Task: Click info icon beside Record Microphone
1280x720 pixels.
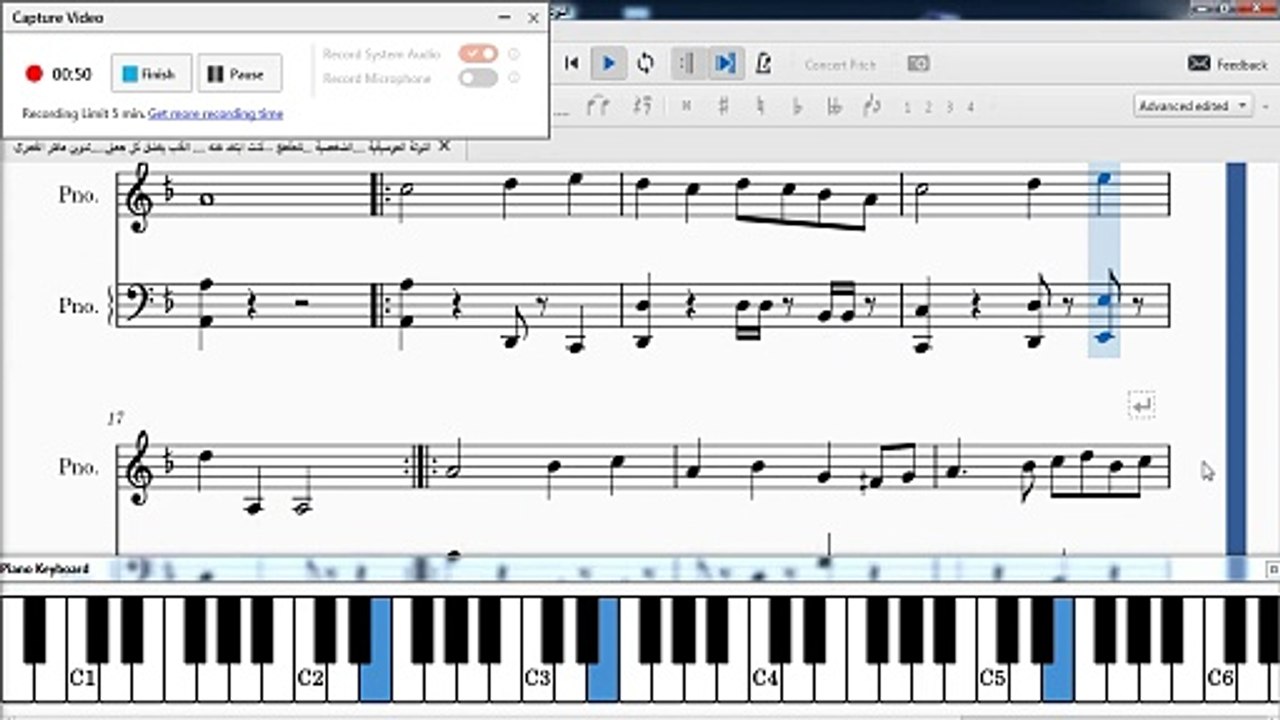Action: coord(514,78)
